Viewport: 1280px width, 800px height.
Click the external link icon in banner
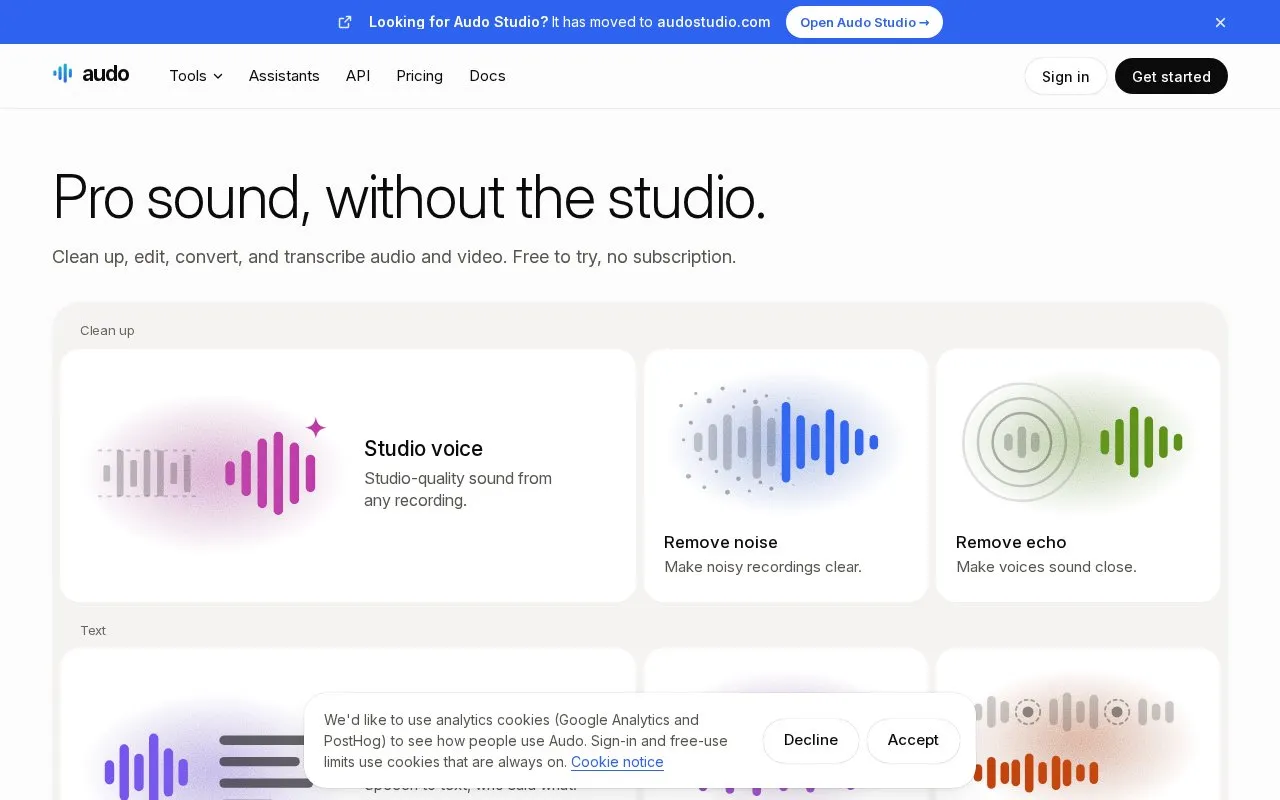pyautogui.click(x=345, y=22)
